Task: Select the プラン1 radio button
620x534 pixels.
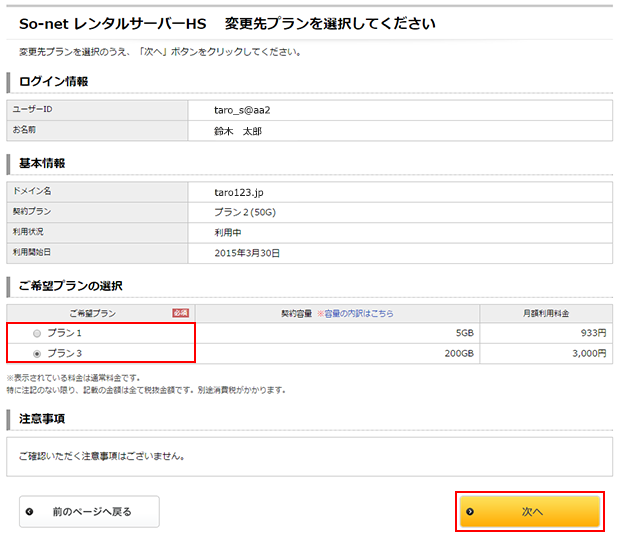Action: point(38,333)
